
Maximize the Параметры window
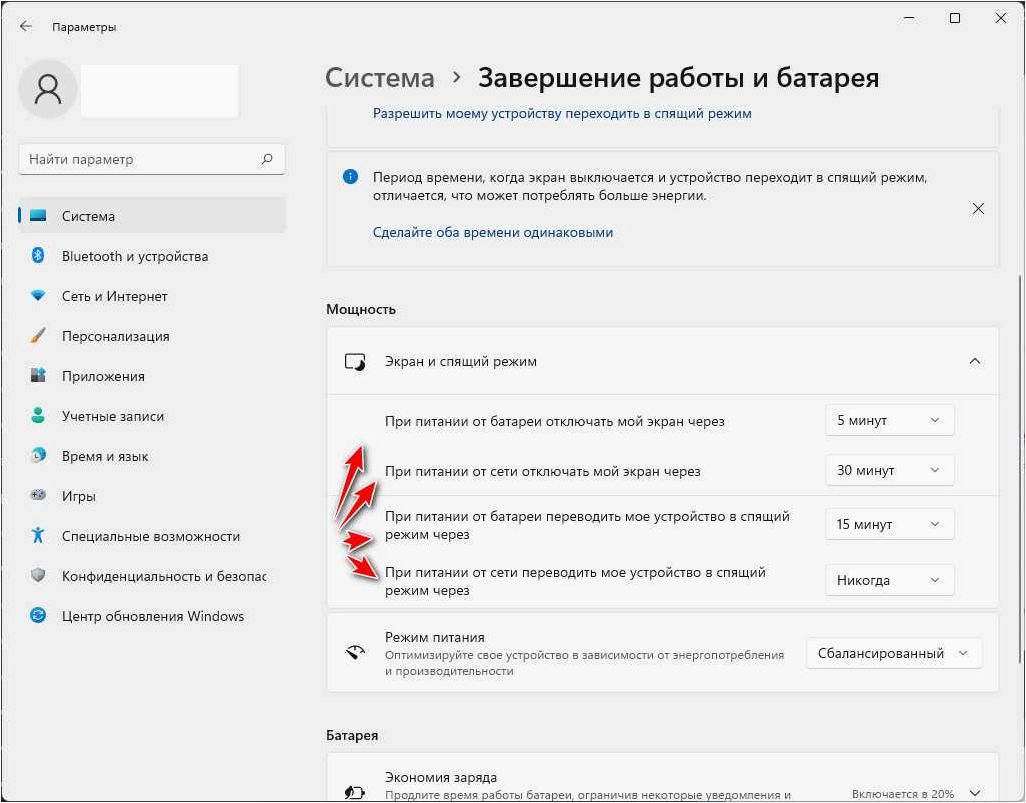(955, 18)
